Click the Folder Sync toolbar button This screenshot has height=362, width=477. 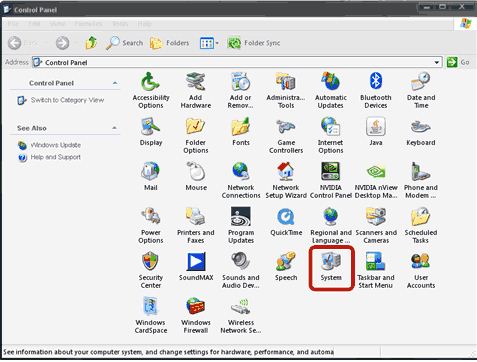pyautogui.click(x=254, y=43)
